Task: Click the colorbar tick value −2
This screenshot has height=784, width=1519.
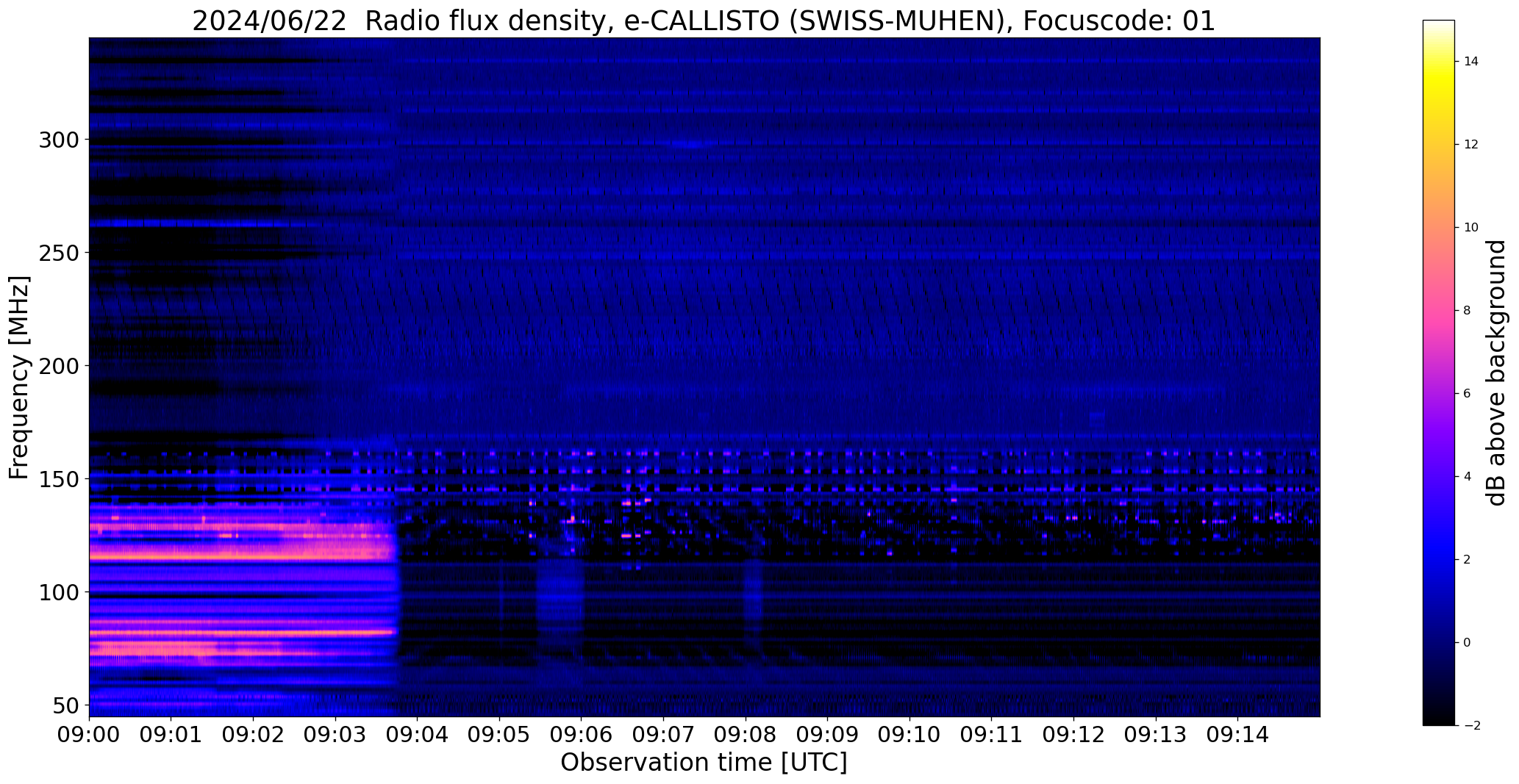Action: click(1471, 726)
